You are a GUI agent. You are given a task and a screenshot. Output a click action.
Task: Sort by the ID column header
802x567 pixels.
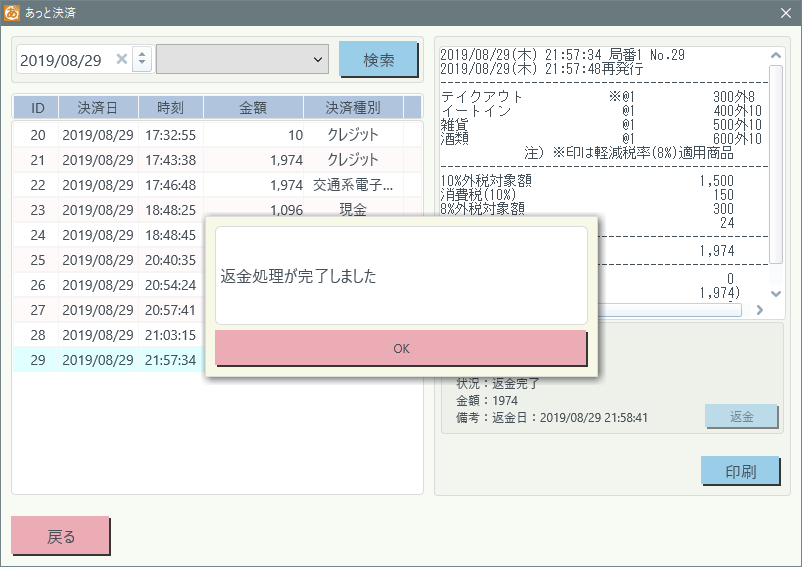pos(37,107)
